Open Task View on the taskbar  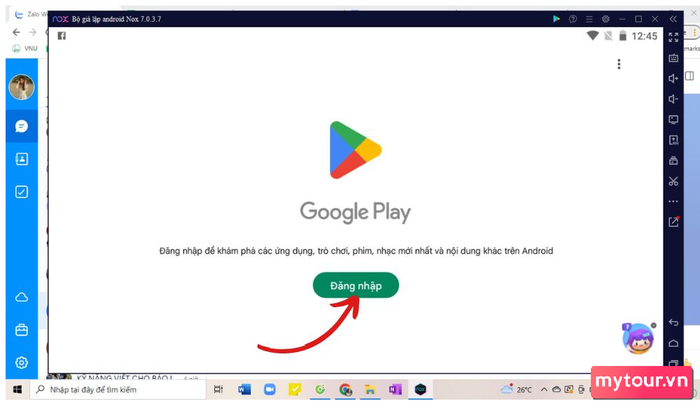tap(218, 389)
